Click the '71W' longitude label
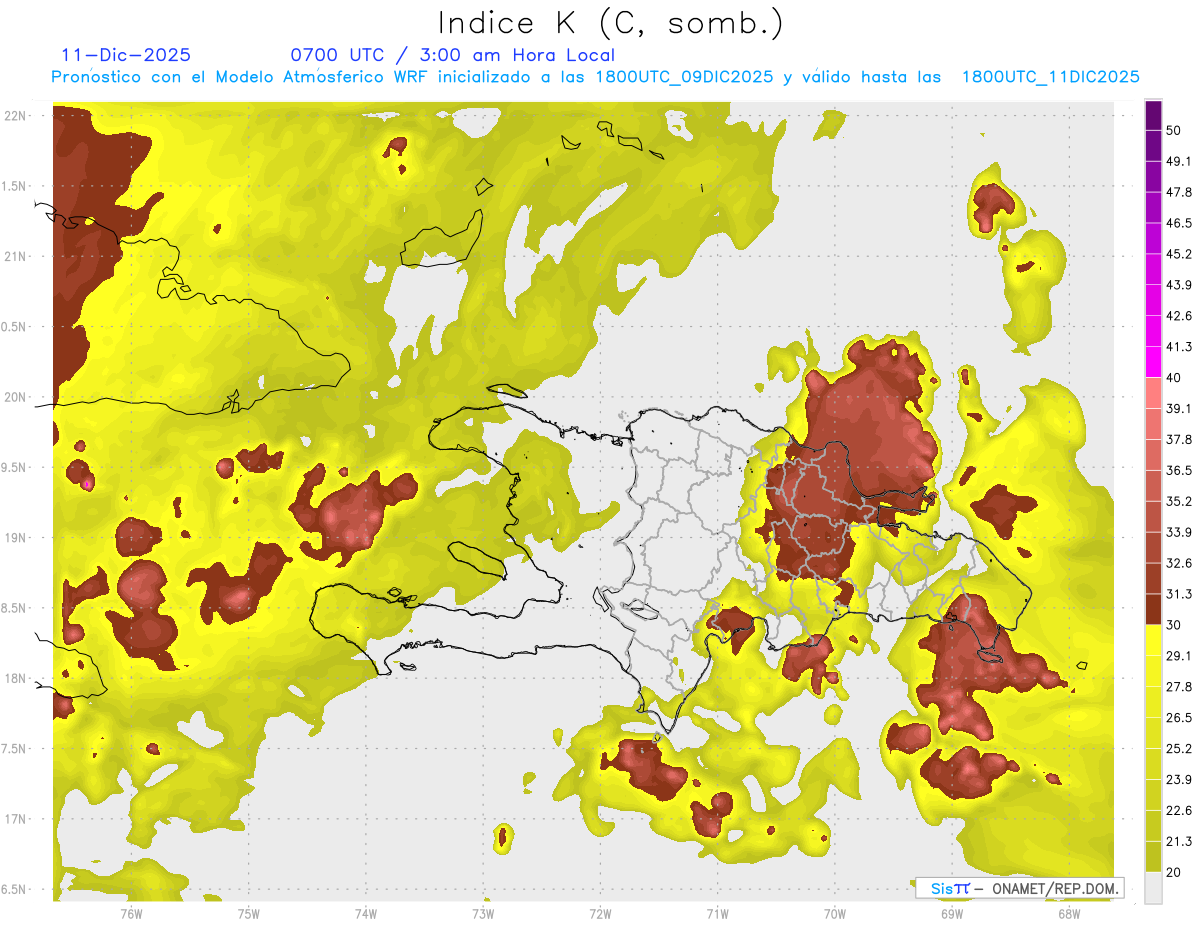Image resolution: width=1200 pixels, height=927 pixels. coord(717,913)
